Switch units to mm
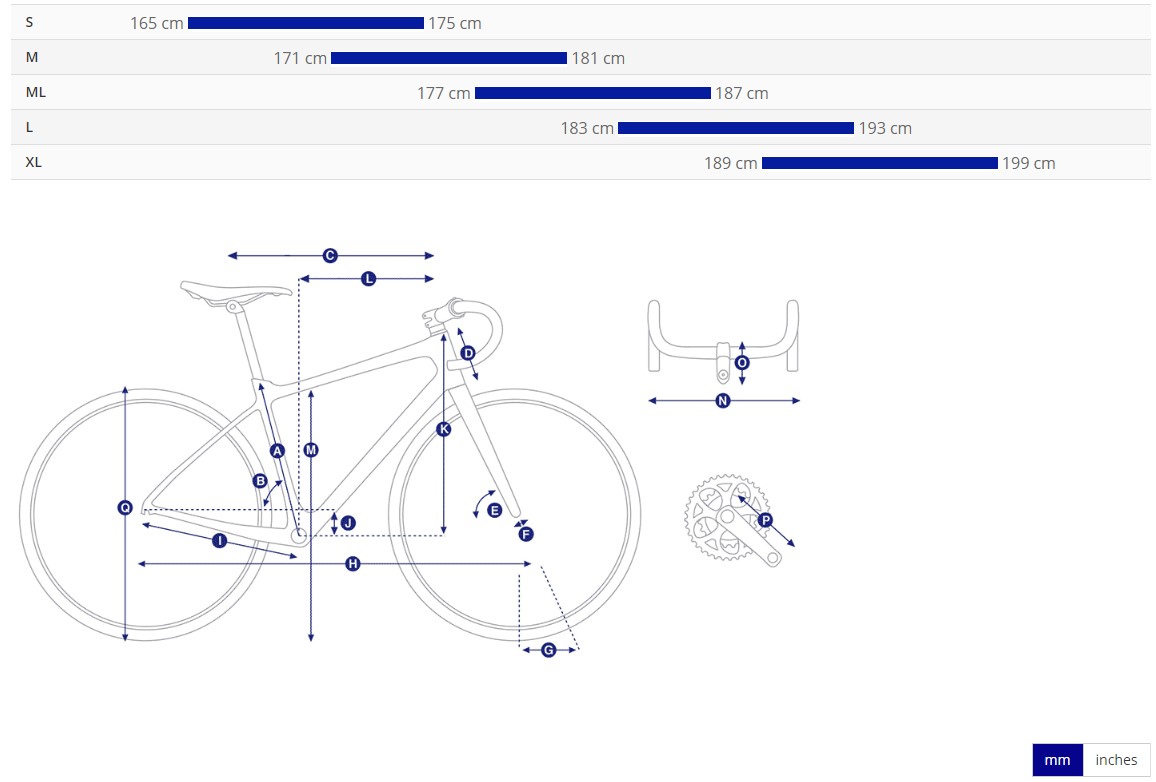 tap(1057, 760)
